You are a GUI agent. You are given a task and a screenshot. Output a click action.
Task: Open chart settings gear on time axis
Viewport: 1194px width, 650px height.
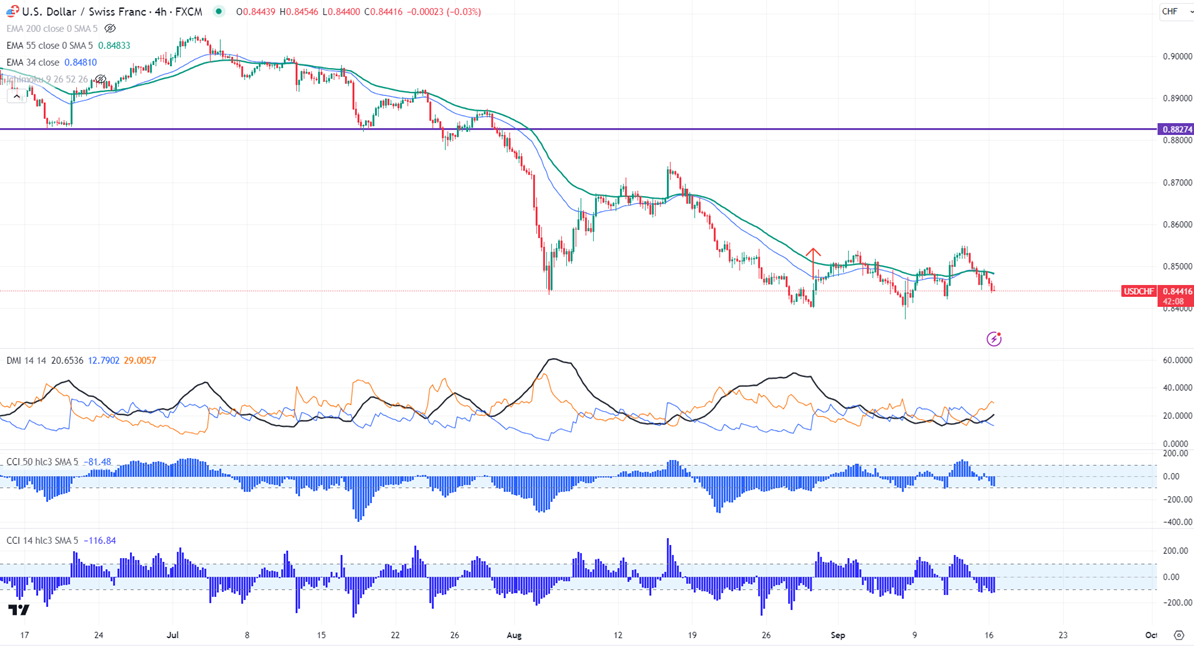1179,635
